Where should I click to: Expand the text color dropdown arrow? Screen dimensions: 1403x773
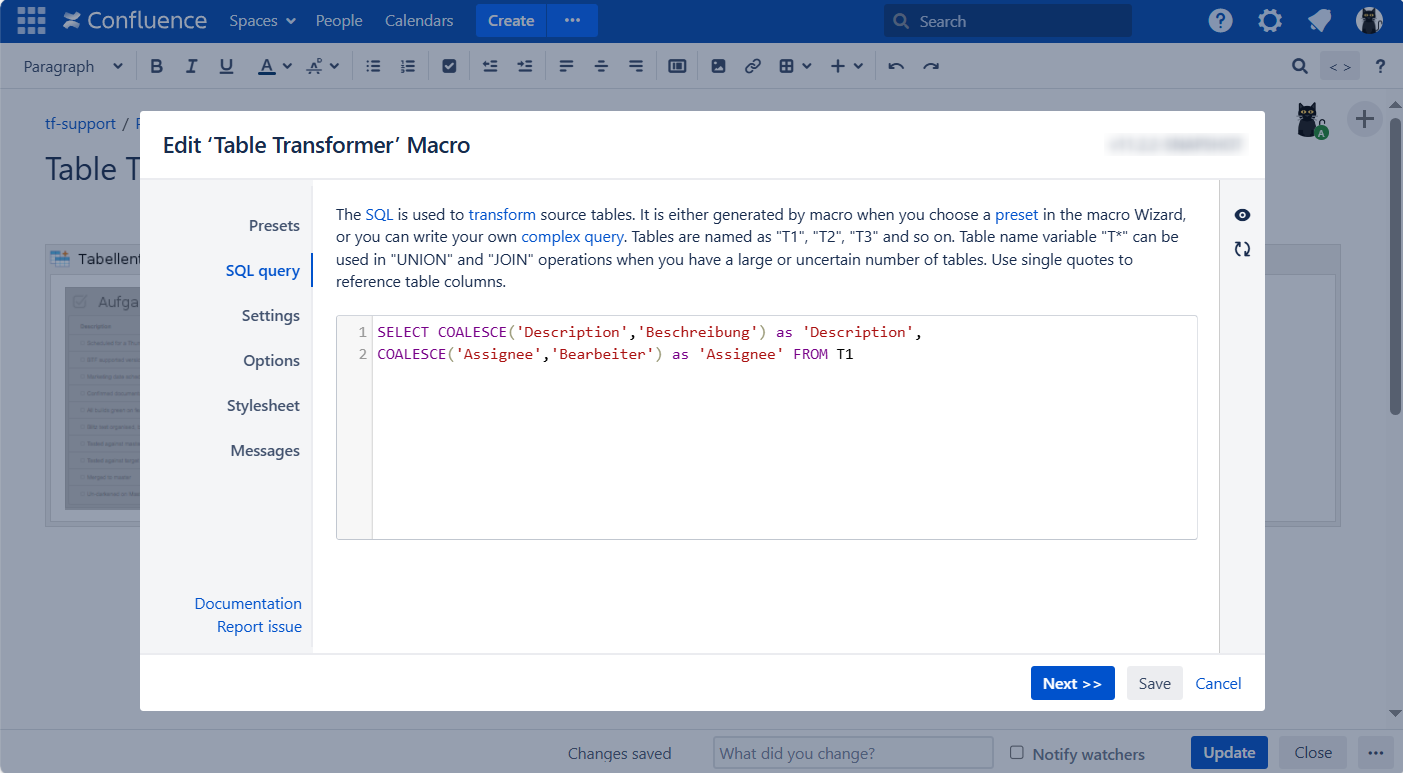[x=288, y=66]
